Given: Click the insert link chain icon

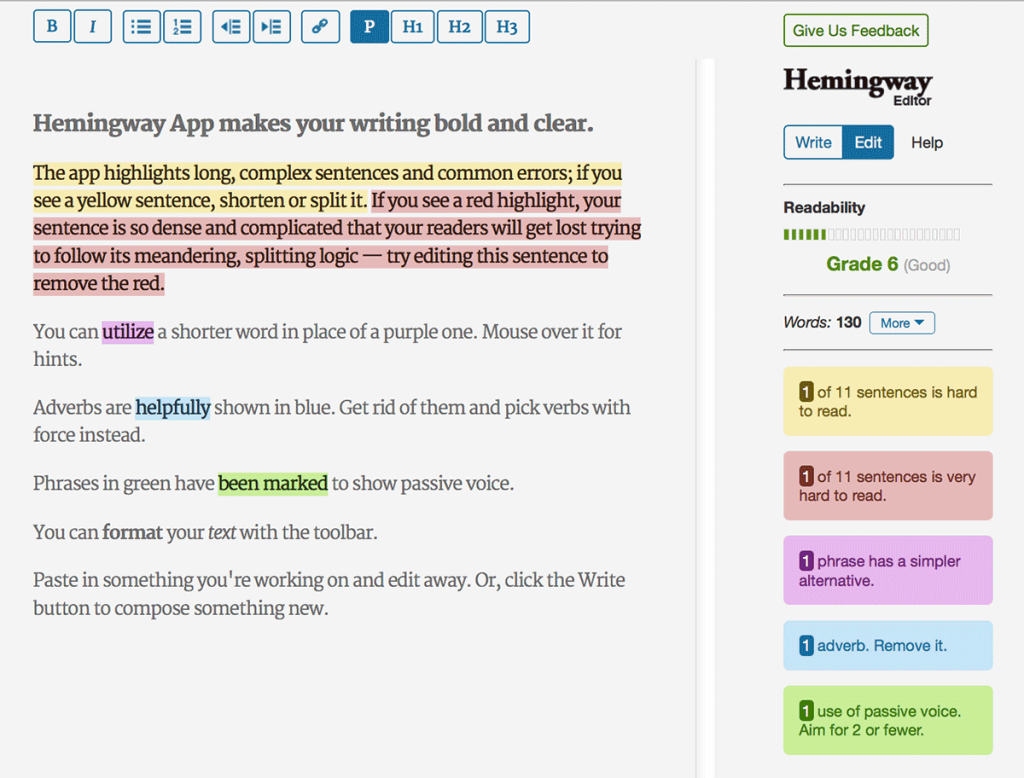Looking at the screenshot, I should point(320,27).
